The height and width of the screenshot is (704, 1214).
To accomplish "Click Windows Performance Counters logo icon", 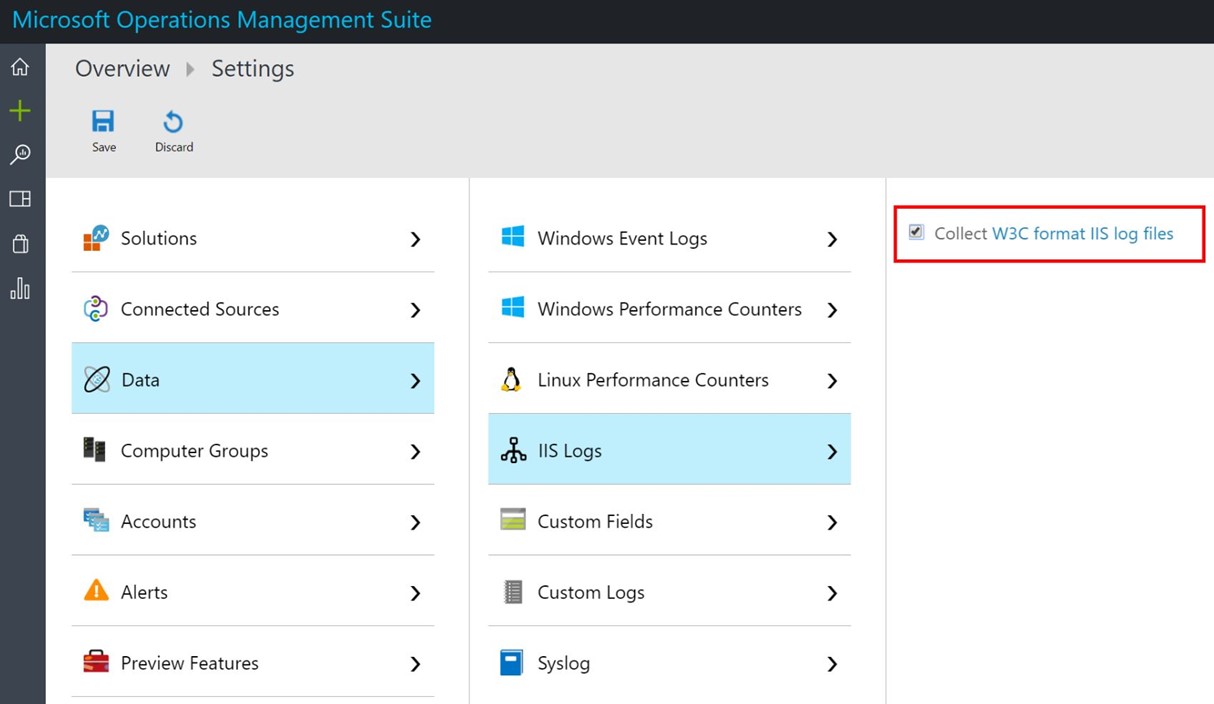I will 513,308.
